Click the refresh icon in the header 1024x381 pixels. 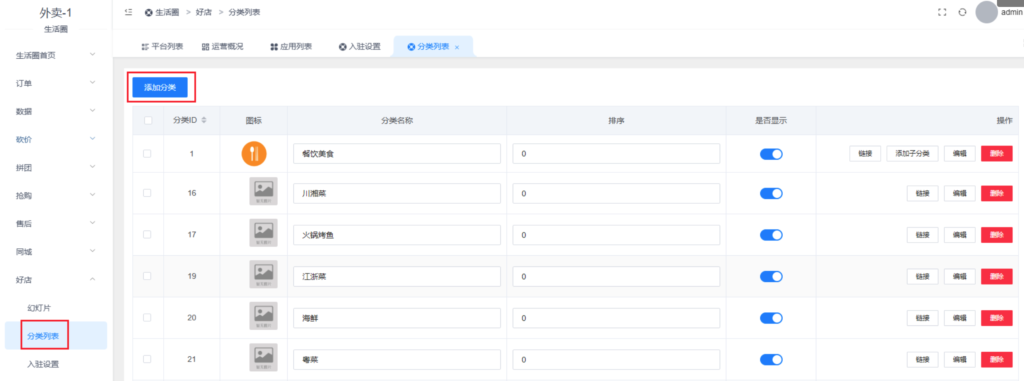(x=962, y=12)
